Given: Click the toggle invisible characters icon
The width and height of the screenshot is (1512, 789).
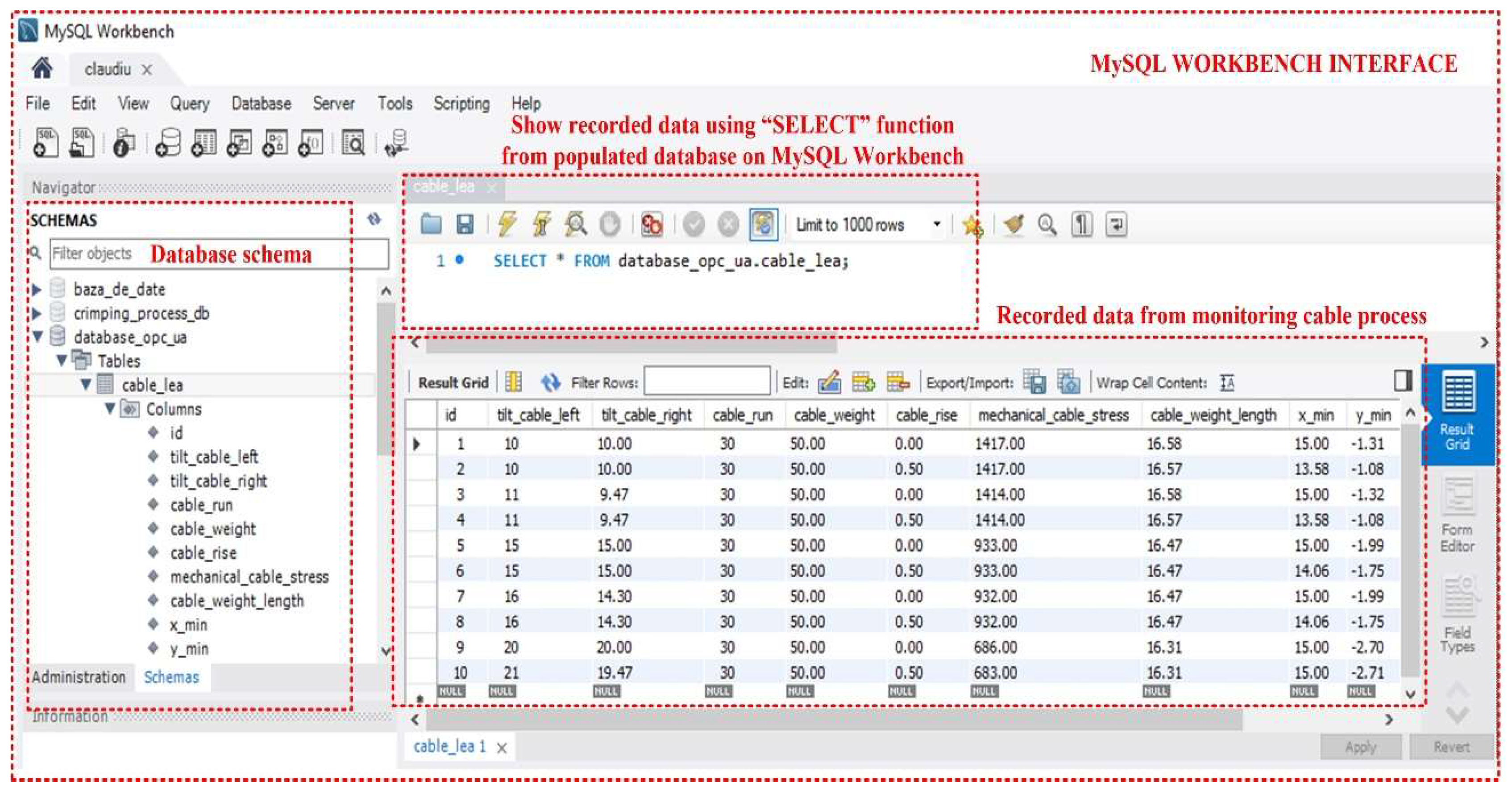Looking at the screenshot, I should (1082, 225).
